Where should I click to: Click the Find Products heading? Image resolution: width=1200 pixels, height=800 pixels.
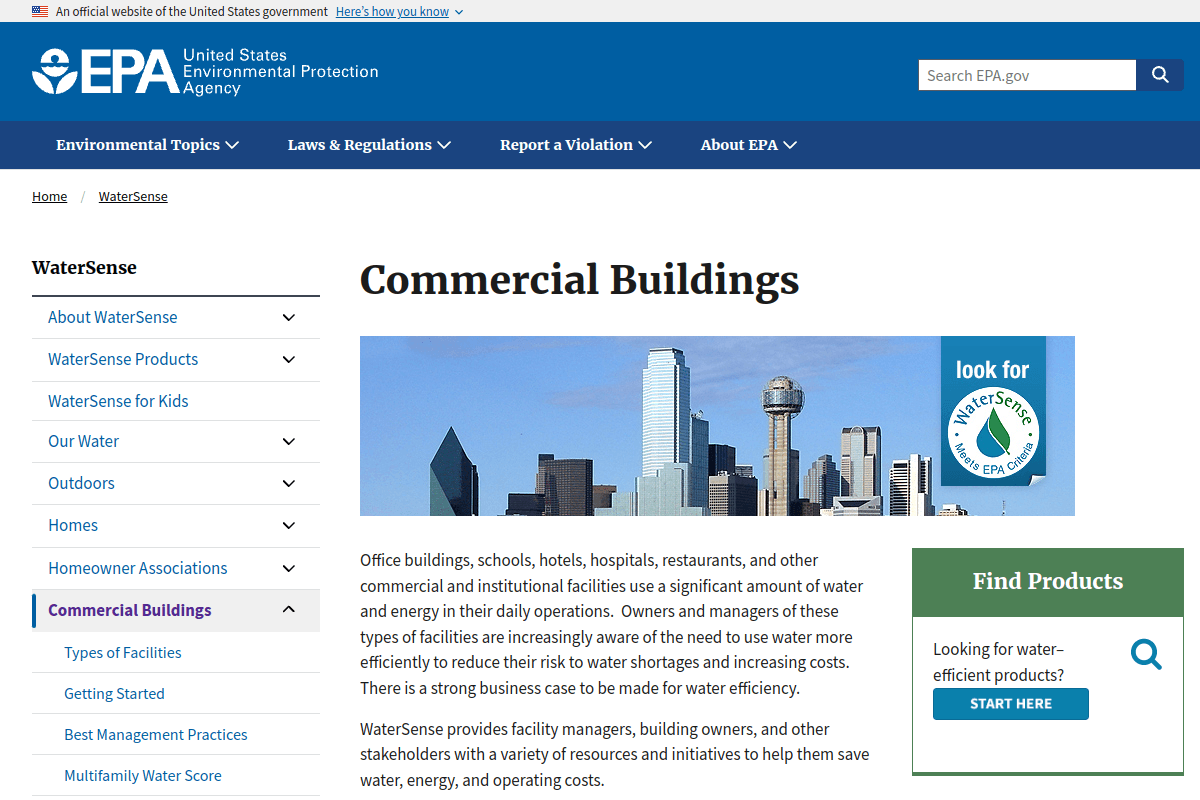point(1048,582)
